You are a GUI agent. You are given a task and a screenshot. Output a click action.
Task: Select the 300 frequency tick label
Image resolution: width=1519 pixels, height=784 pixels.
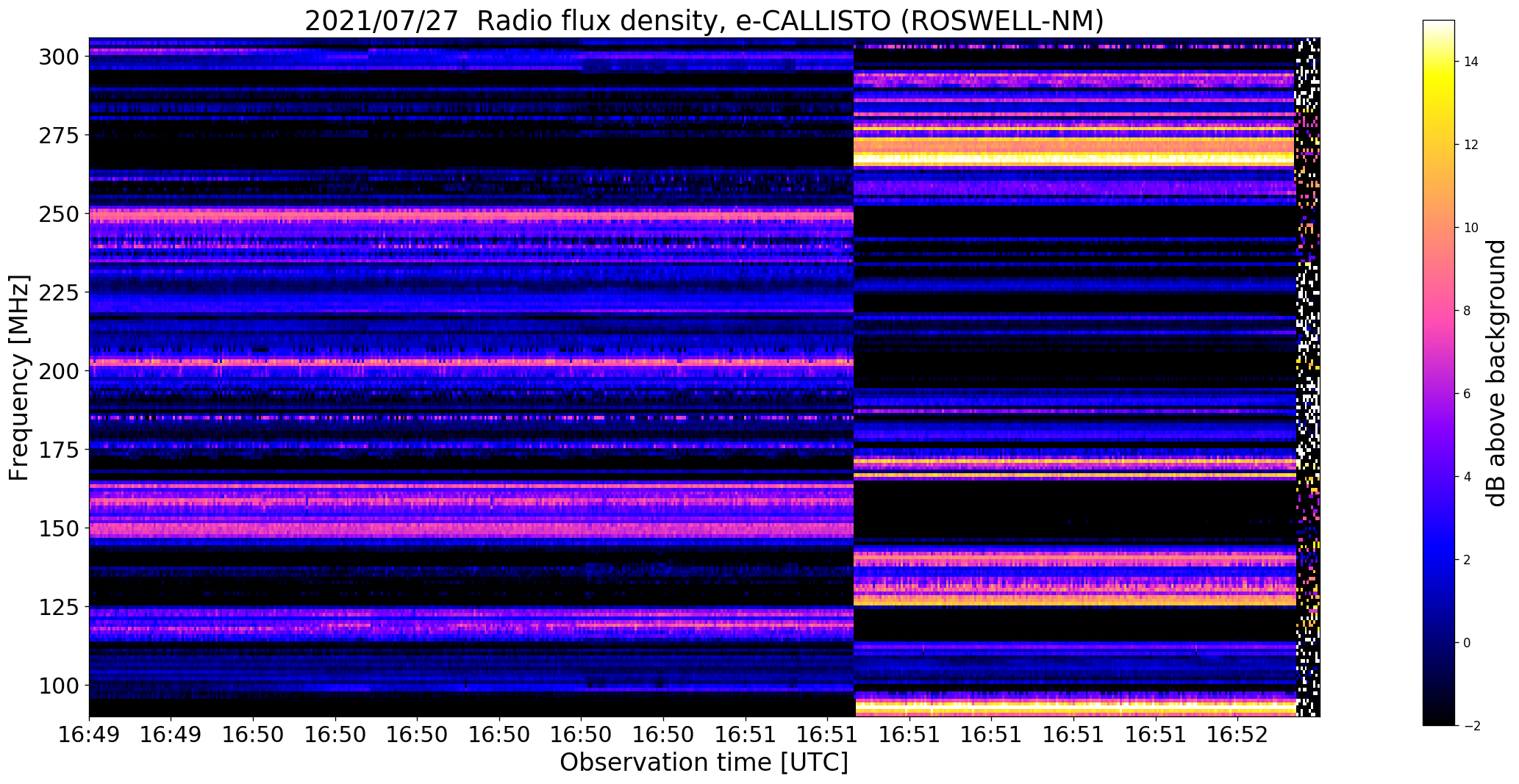pyautogui.click(x=60, y=57)
